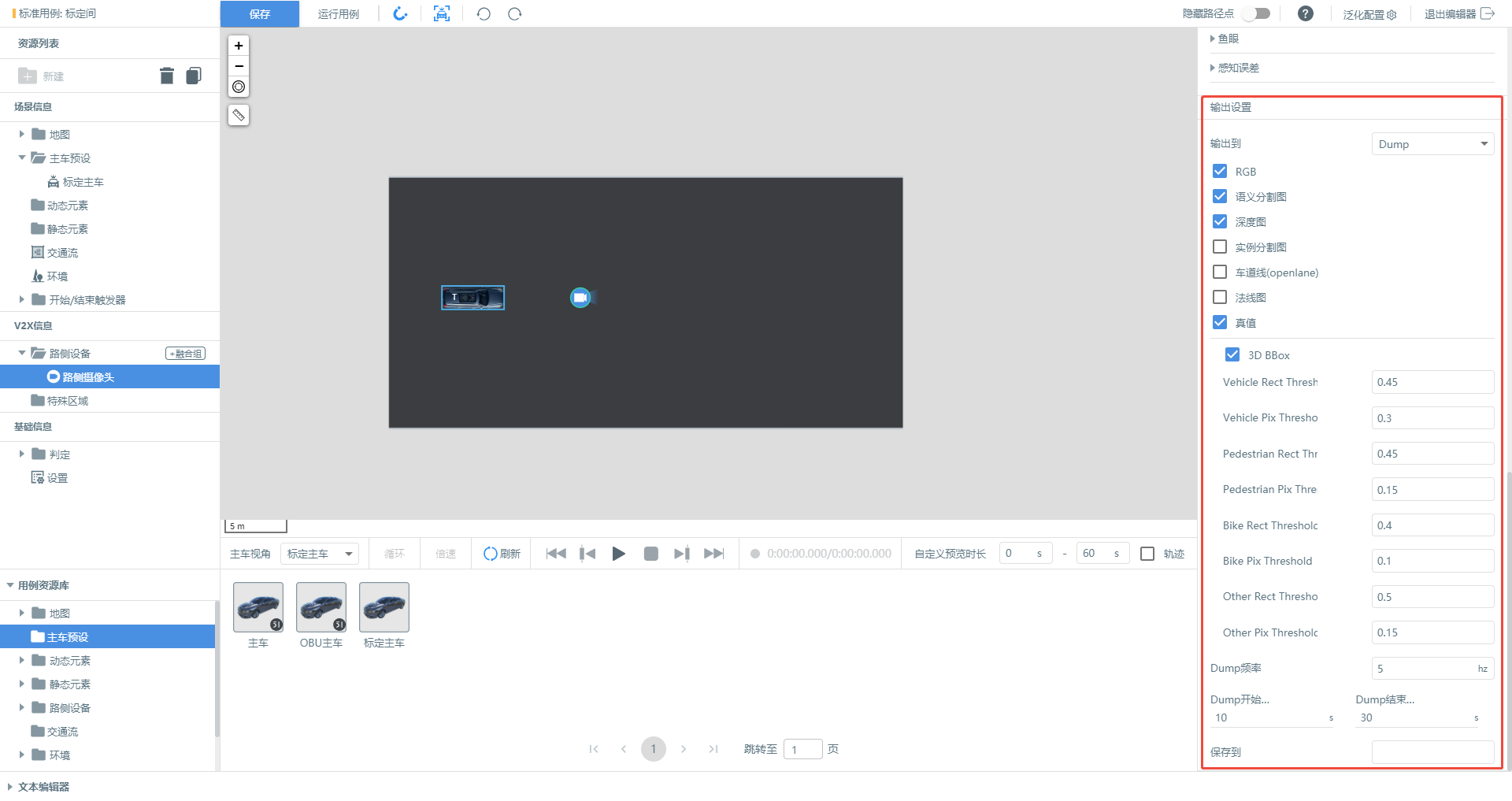Select the 标定主车 tree item
The height and width of the screenshot is (801, 1512).
(76, 182)
